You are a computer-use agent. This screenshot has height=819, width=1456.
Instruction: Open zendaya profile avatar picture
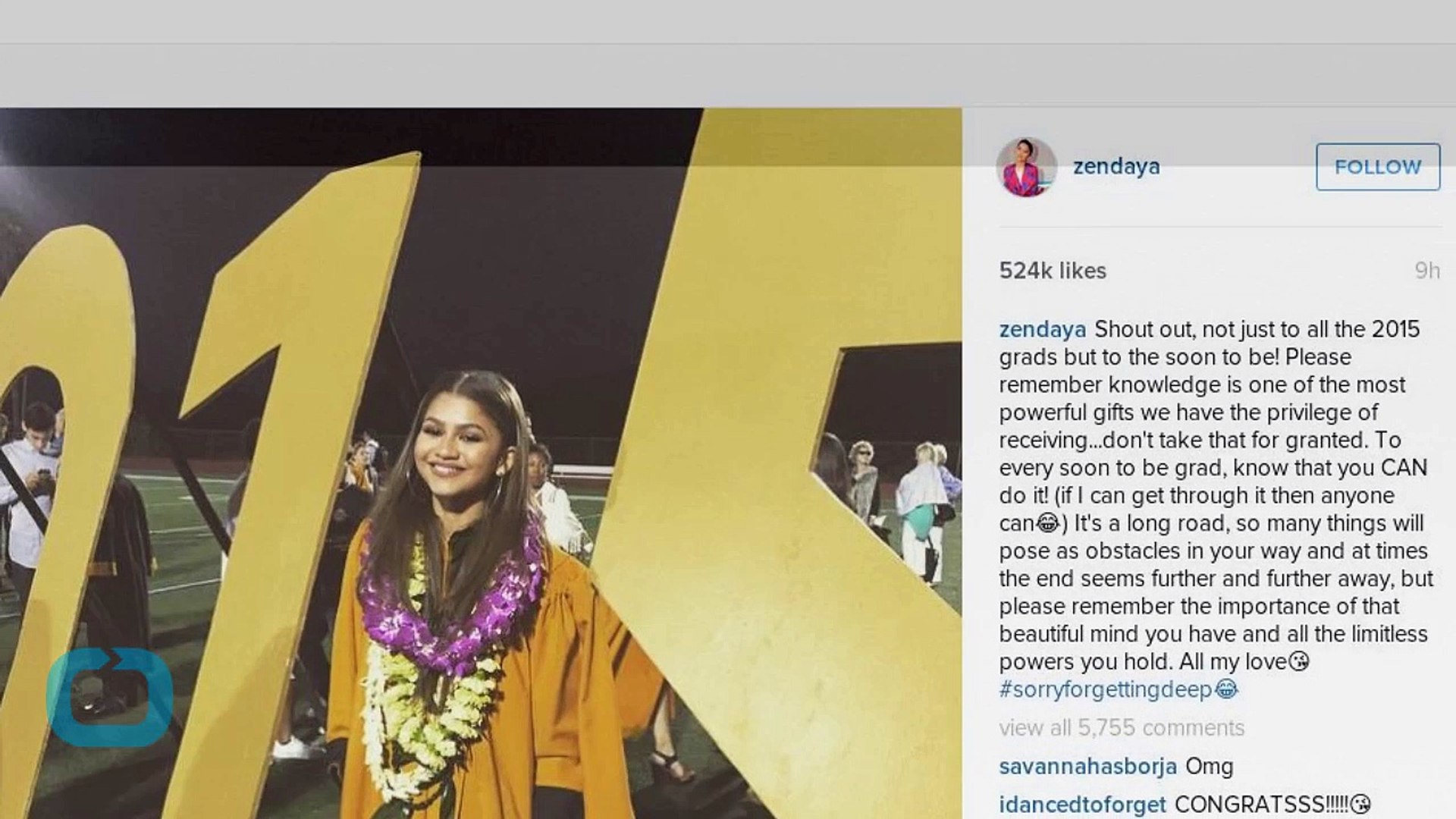click(1026, 167)
